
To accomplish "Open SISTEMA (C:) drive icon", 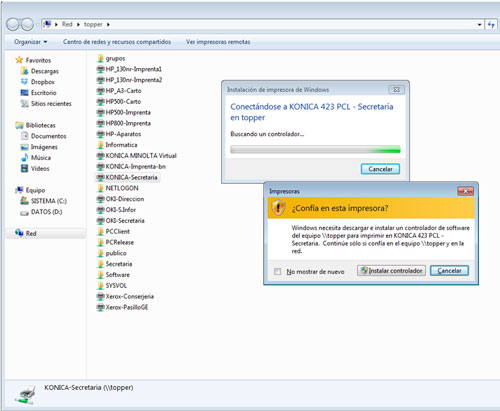I will pos(24,201).
